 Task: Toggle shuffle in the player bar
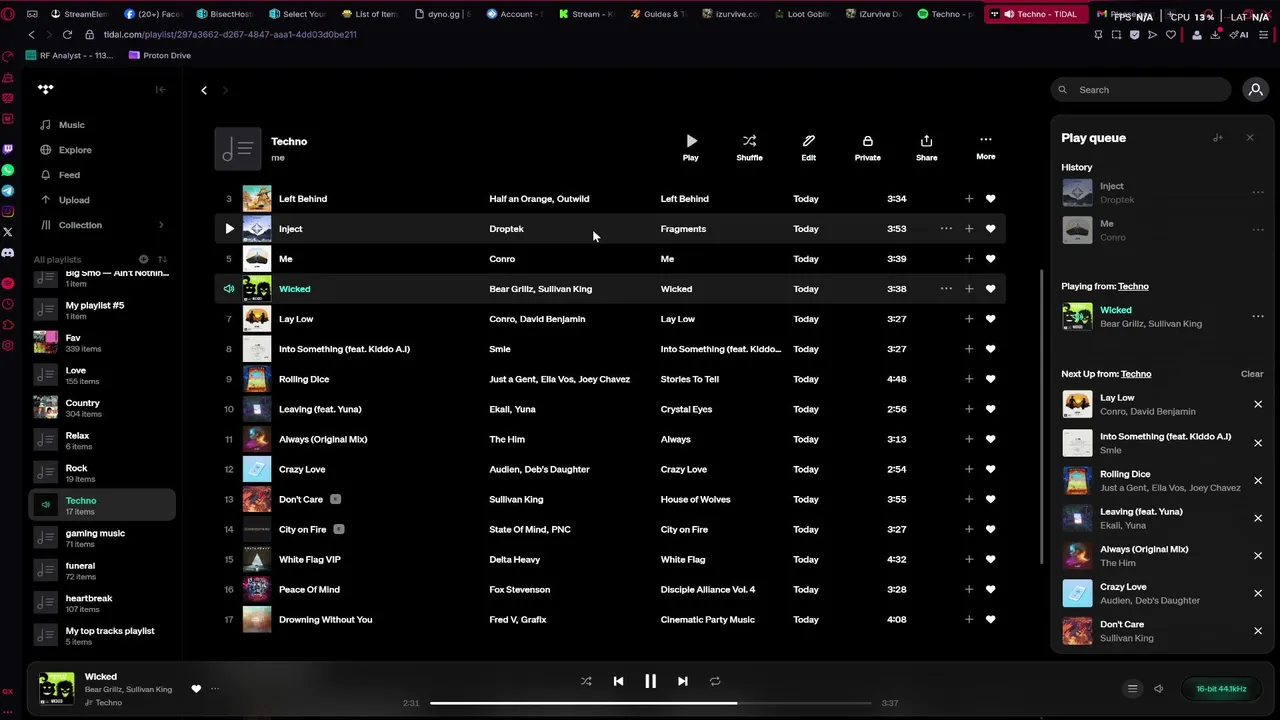[586, 681]
